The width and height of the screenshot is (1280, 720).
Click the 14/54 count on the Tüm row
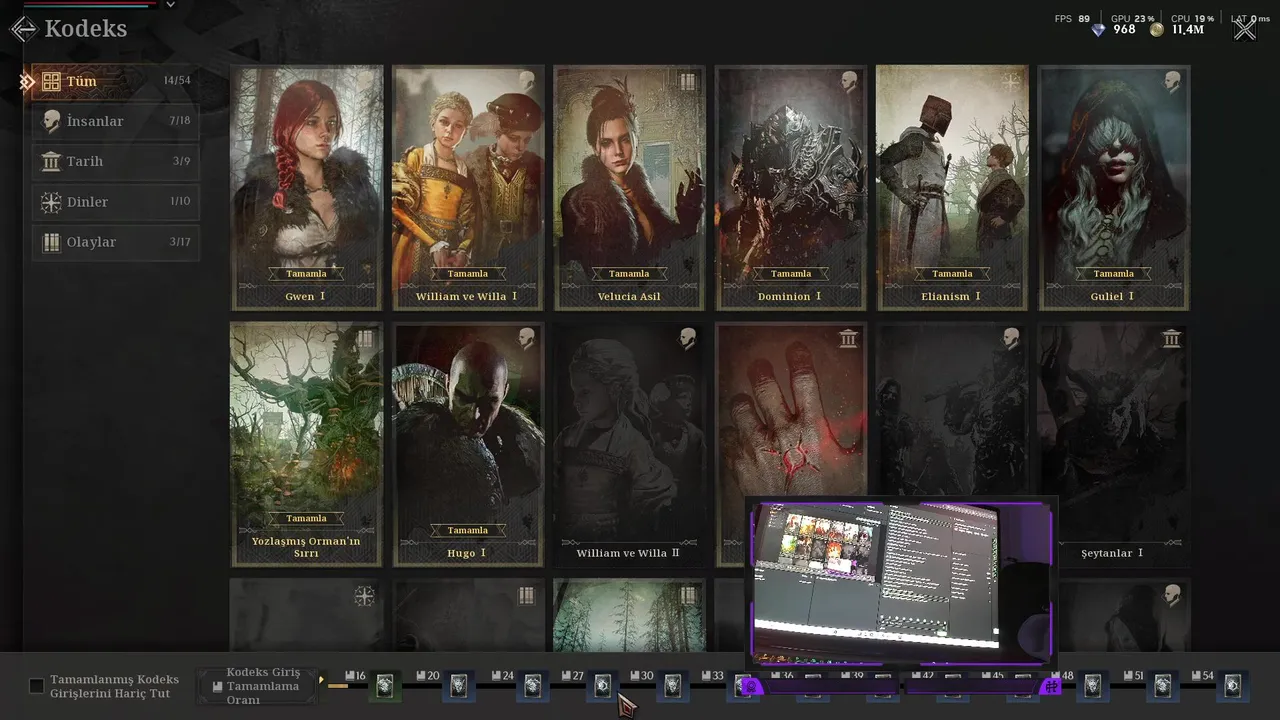pyautogui.click(x=177, y=80)
